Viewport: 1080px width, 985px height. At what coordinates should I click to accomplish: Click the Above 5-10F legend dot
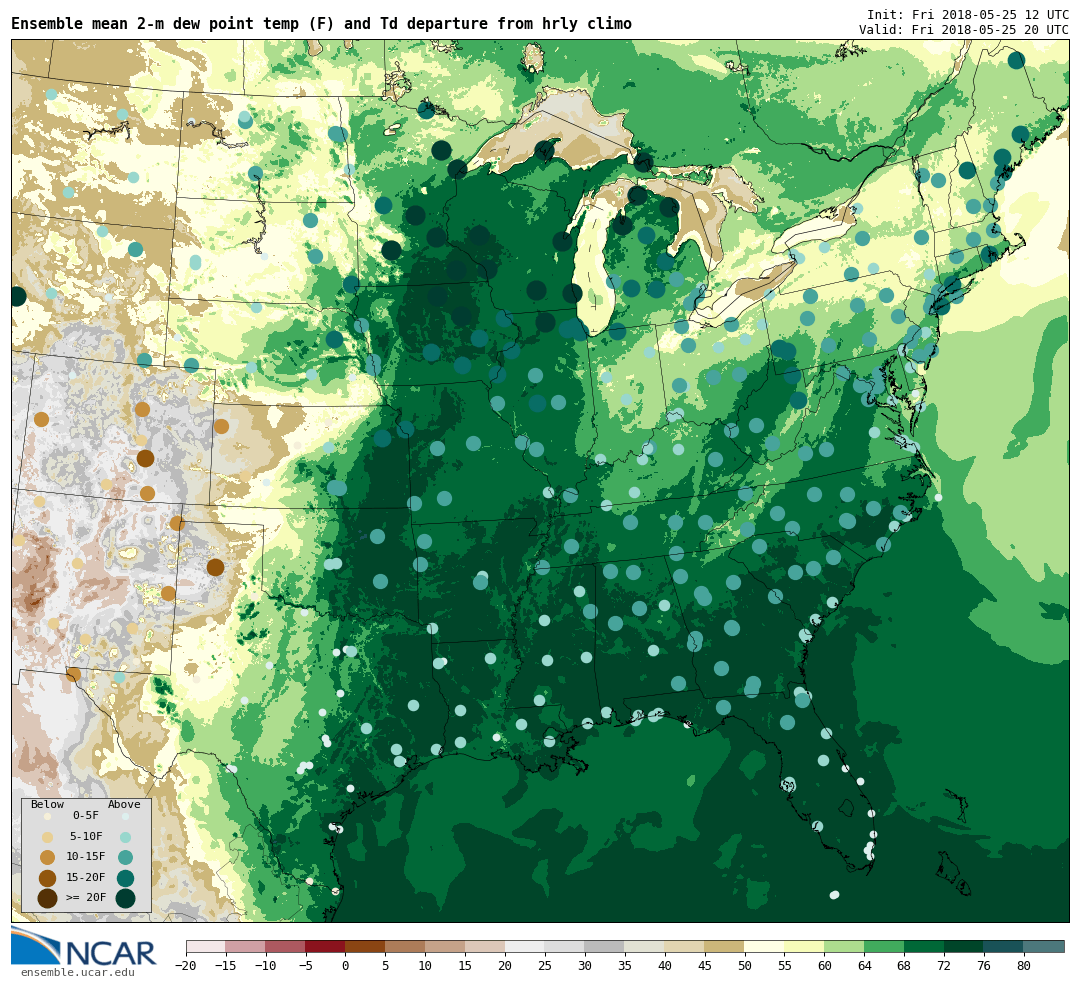(x=125, y=837)
